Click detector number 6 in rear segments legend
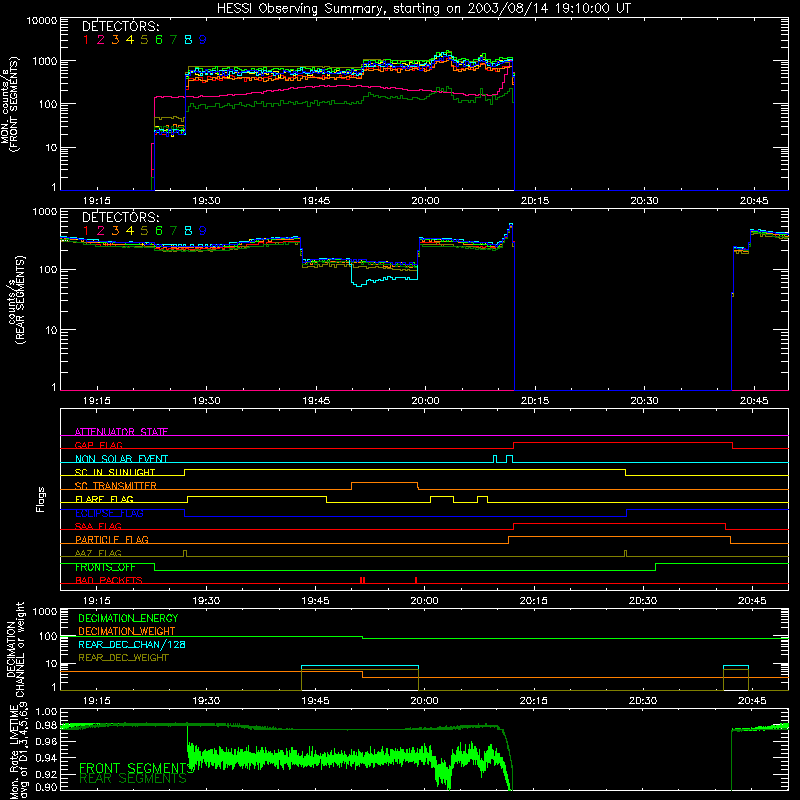Screen dimensions: 800x800 (159, 231)
